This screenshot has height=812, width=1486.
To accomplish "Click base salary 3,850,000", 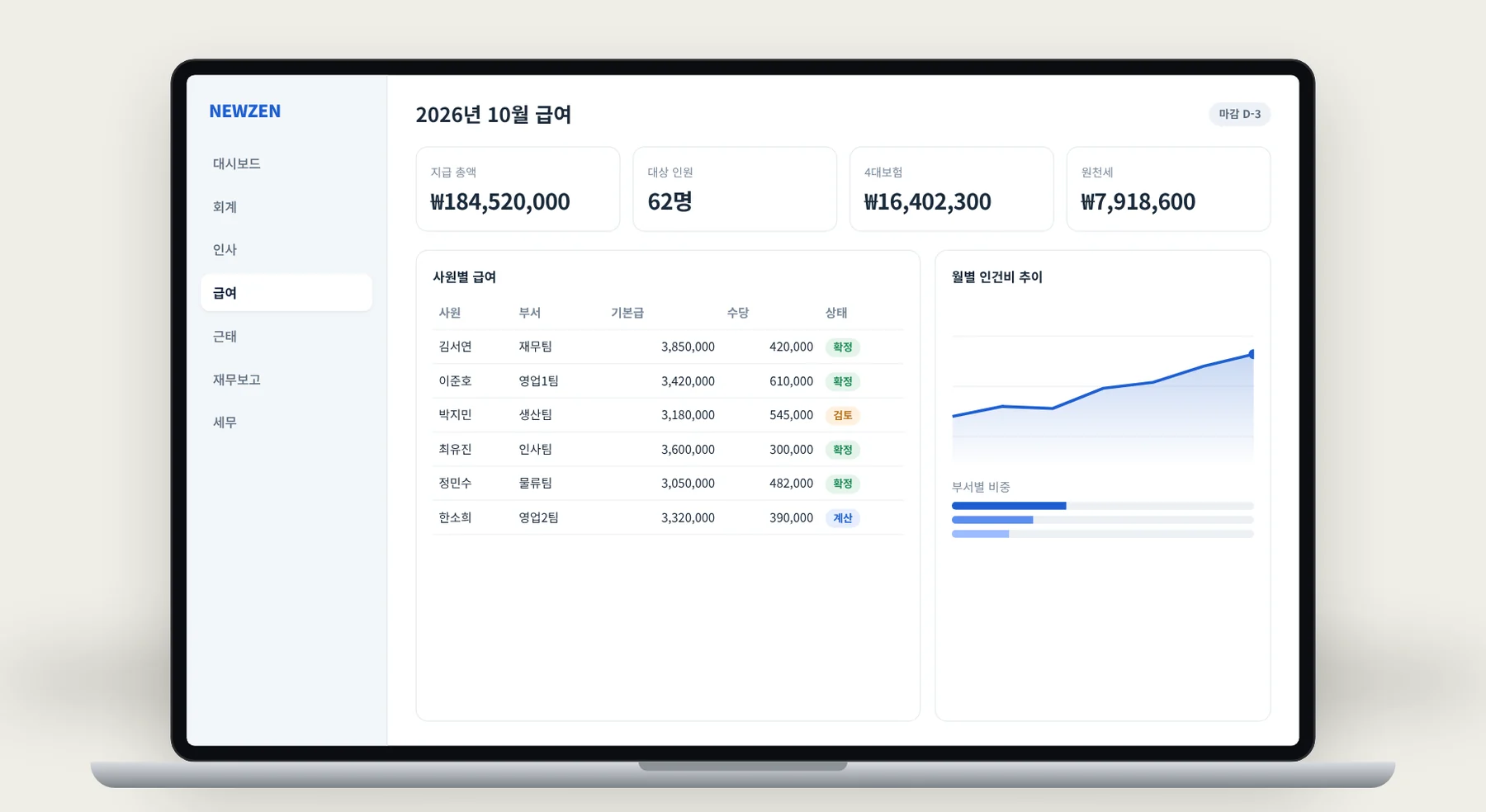I will pyautogui.click(x=688, y=347).
